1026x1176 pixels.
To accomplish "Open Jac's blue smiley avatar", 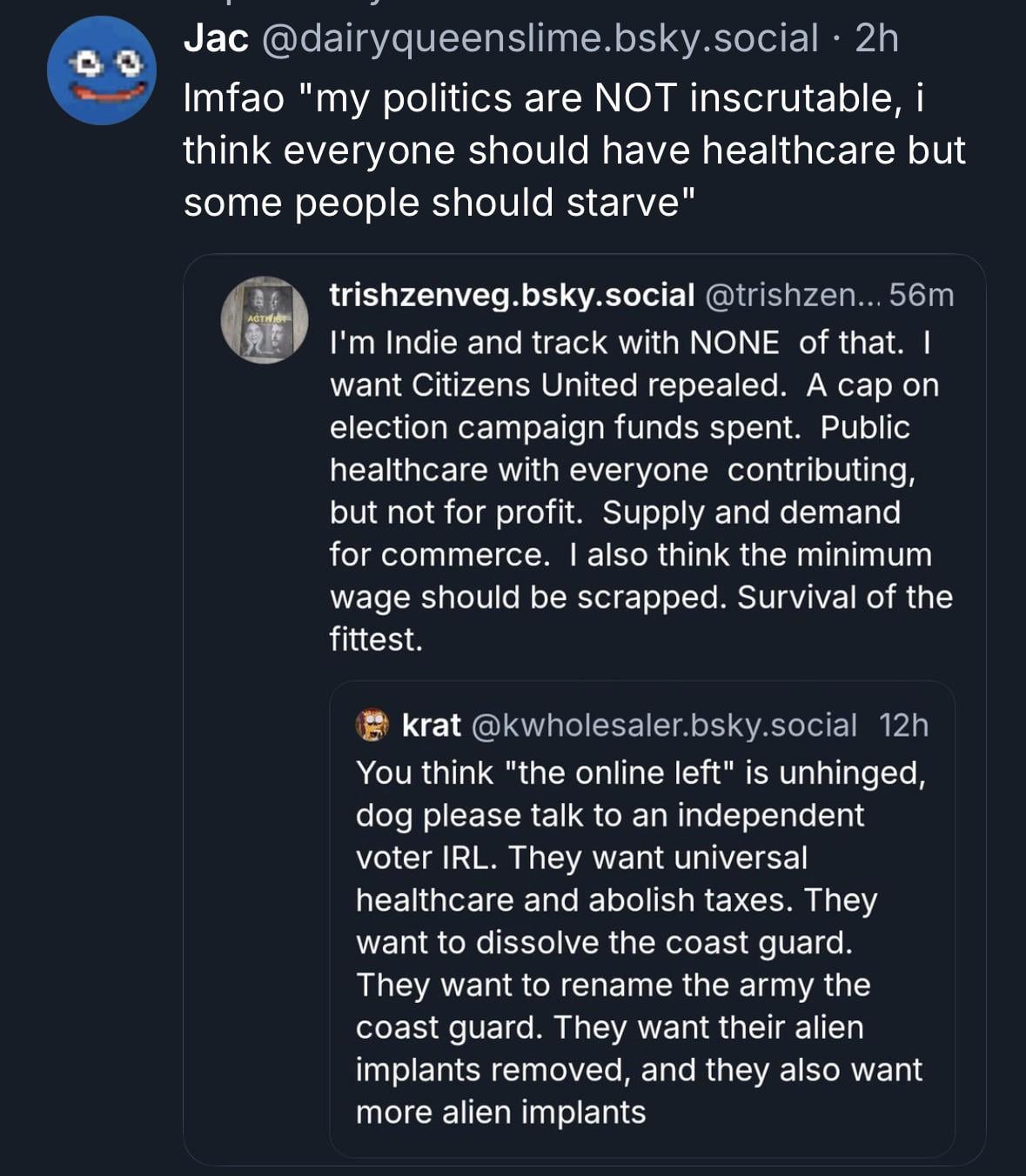I will [x=101, y=71].
